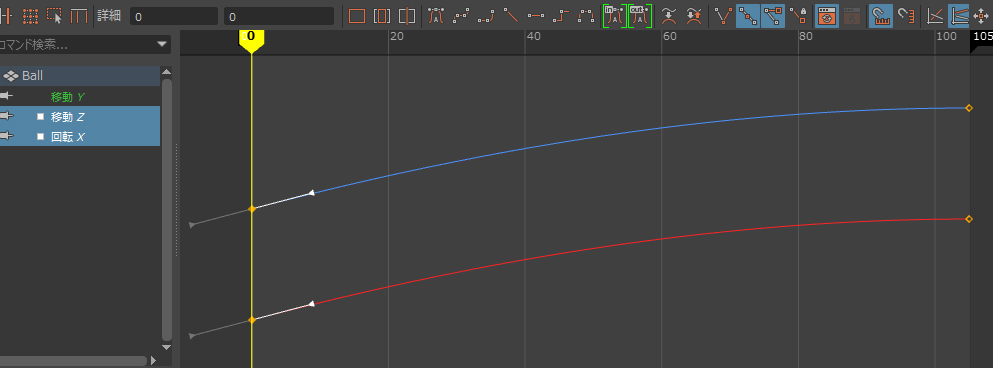The width and height of the screenshot is (993, 368).
Task: Apply Auto to In tangent only
Action: click(614, 16)
